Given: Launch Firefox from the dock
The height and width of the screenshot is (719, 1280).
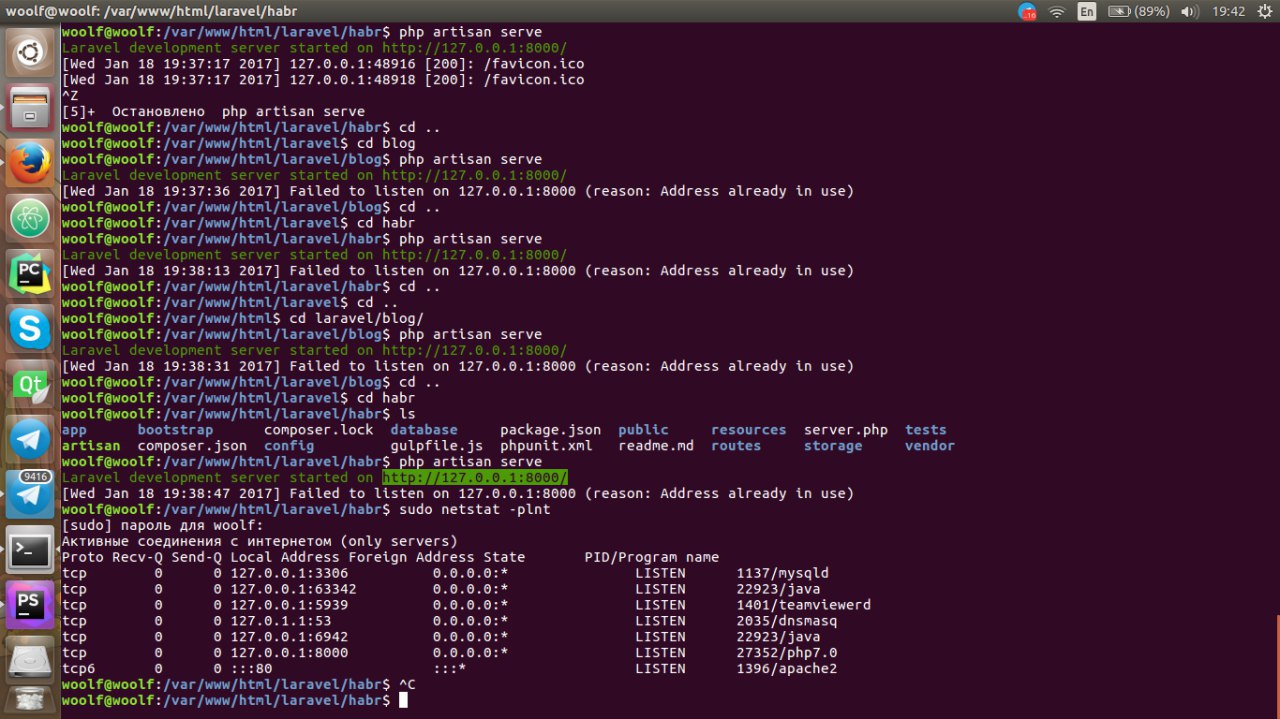Looking at the screenshot, I should tap(30, 161).
